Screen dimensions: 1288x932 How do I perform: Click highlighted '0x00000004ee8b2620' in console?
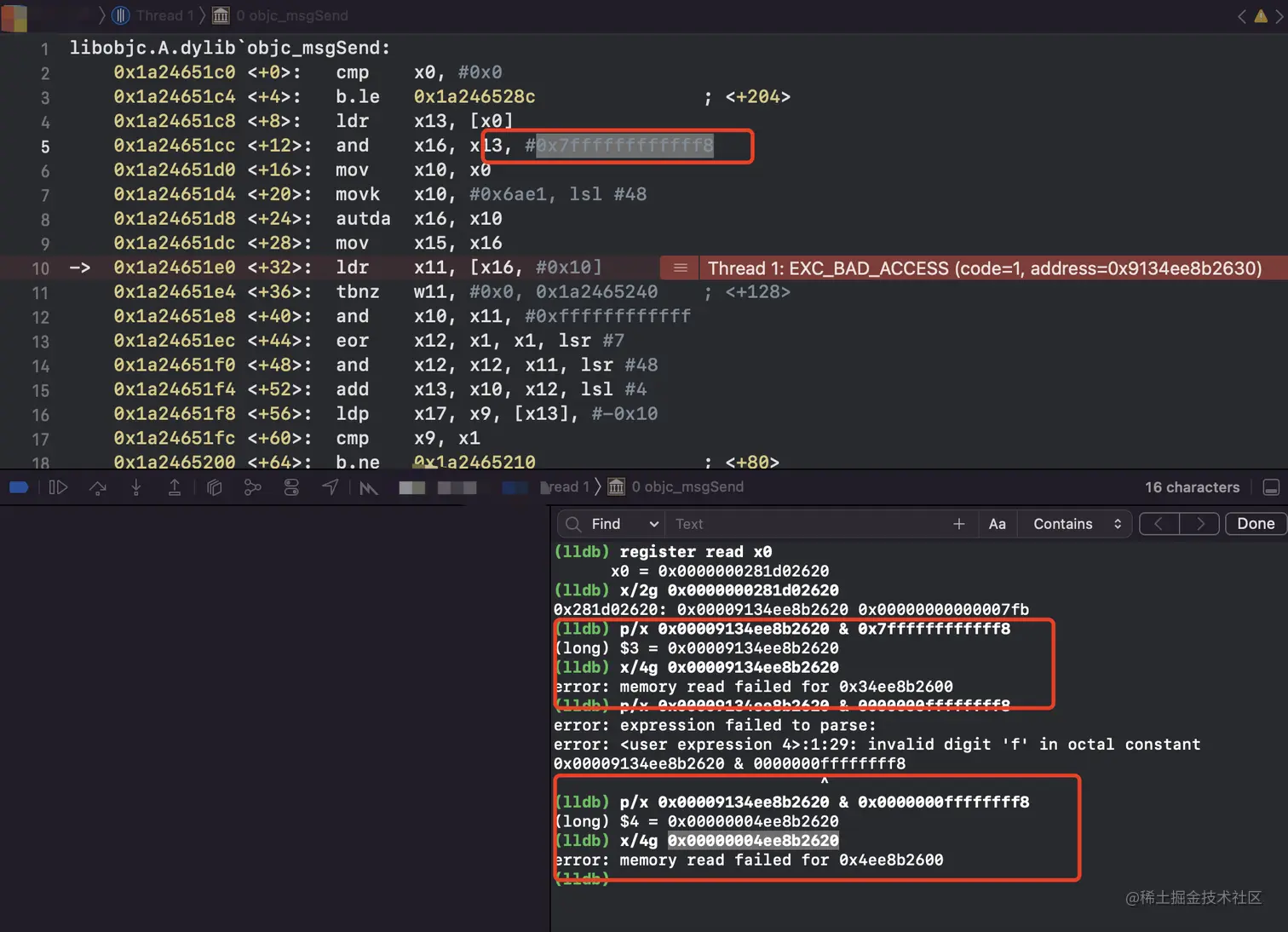tap(753, 841)
